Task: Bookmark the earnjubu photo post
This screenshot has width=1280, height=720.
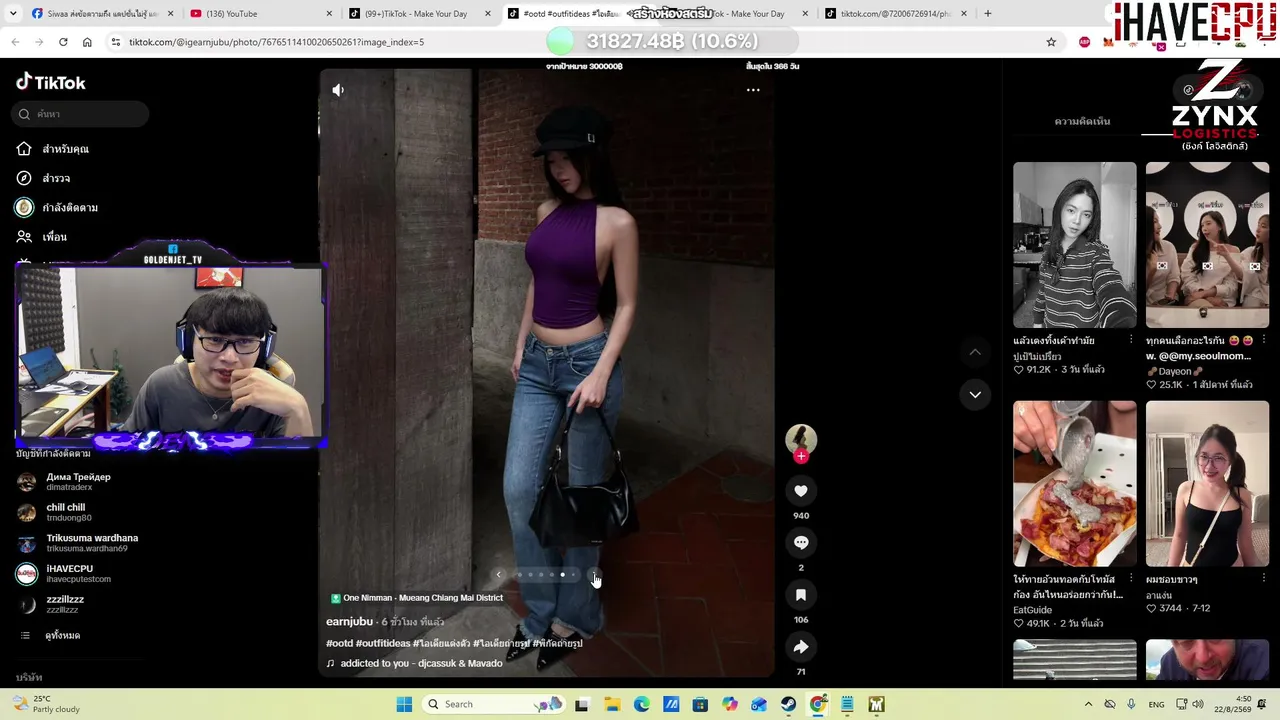Action: coord(801,595)
